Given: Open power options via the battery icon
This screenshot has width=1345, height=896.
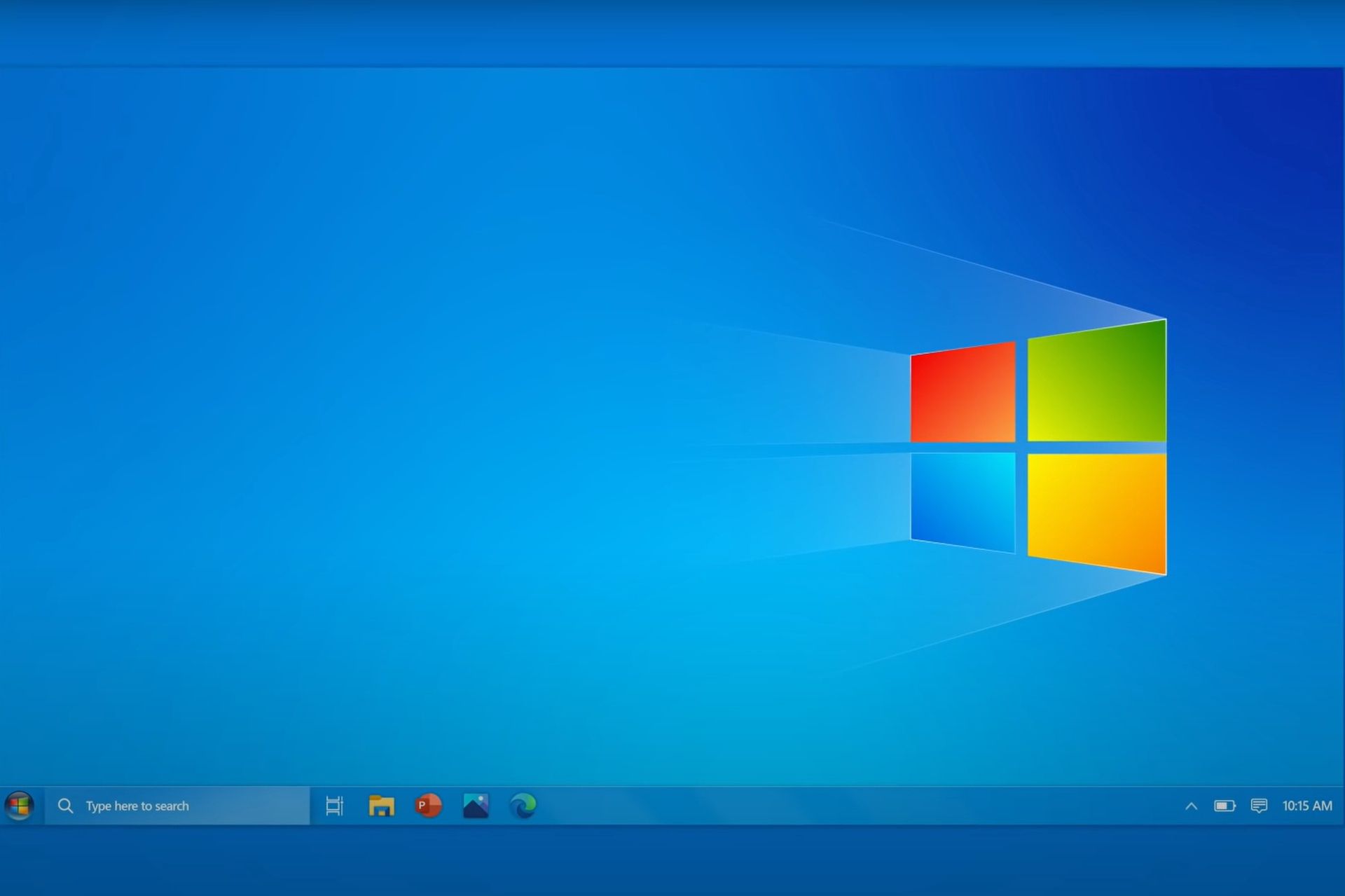Looking at the screenshot, I should [1225, 806].
